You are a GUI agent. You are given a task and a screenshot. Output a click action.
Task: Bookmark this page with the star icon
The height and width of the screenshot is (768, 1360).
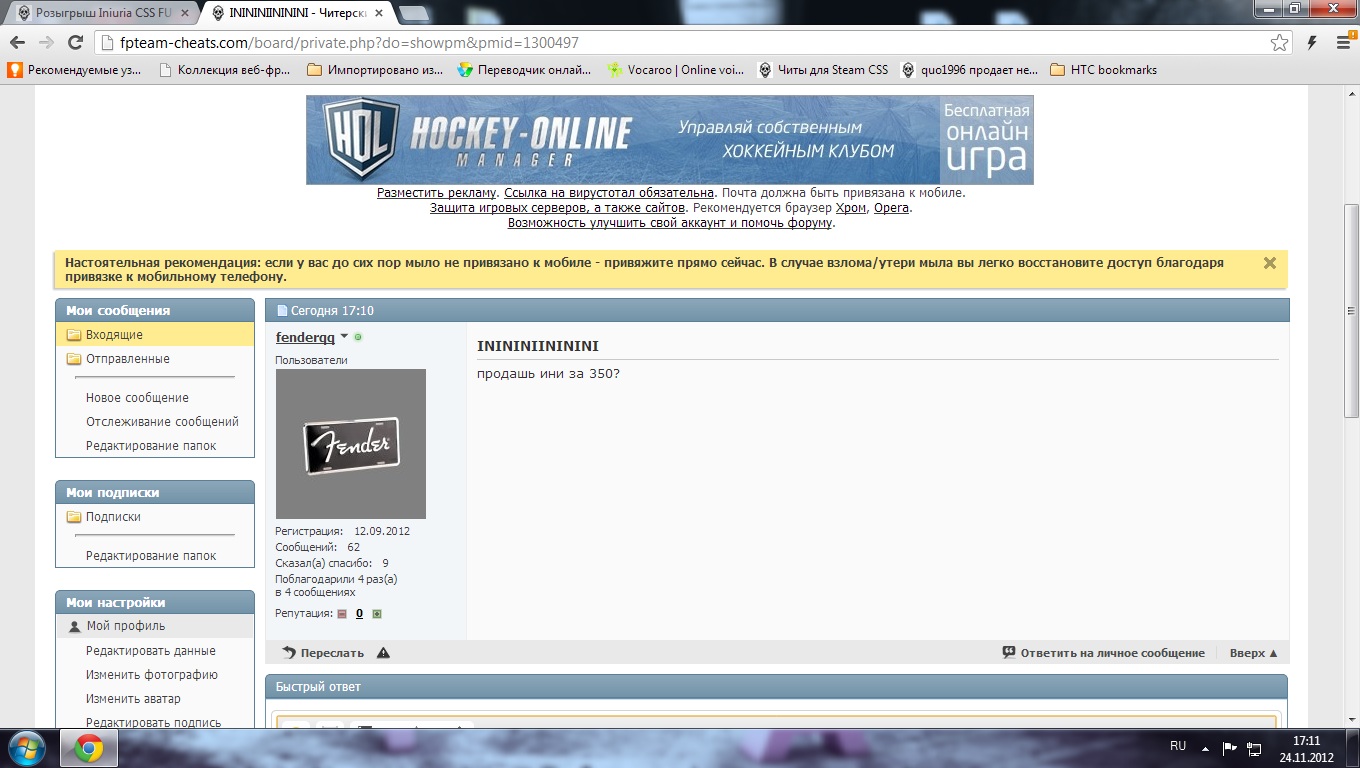click(1279, 43)
